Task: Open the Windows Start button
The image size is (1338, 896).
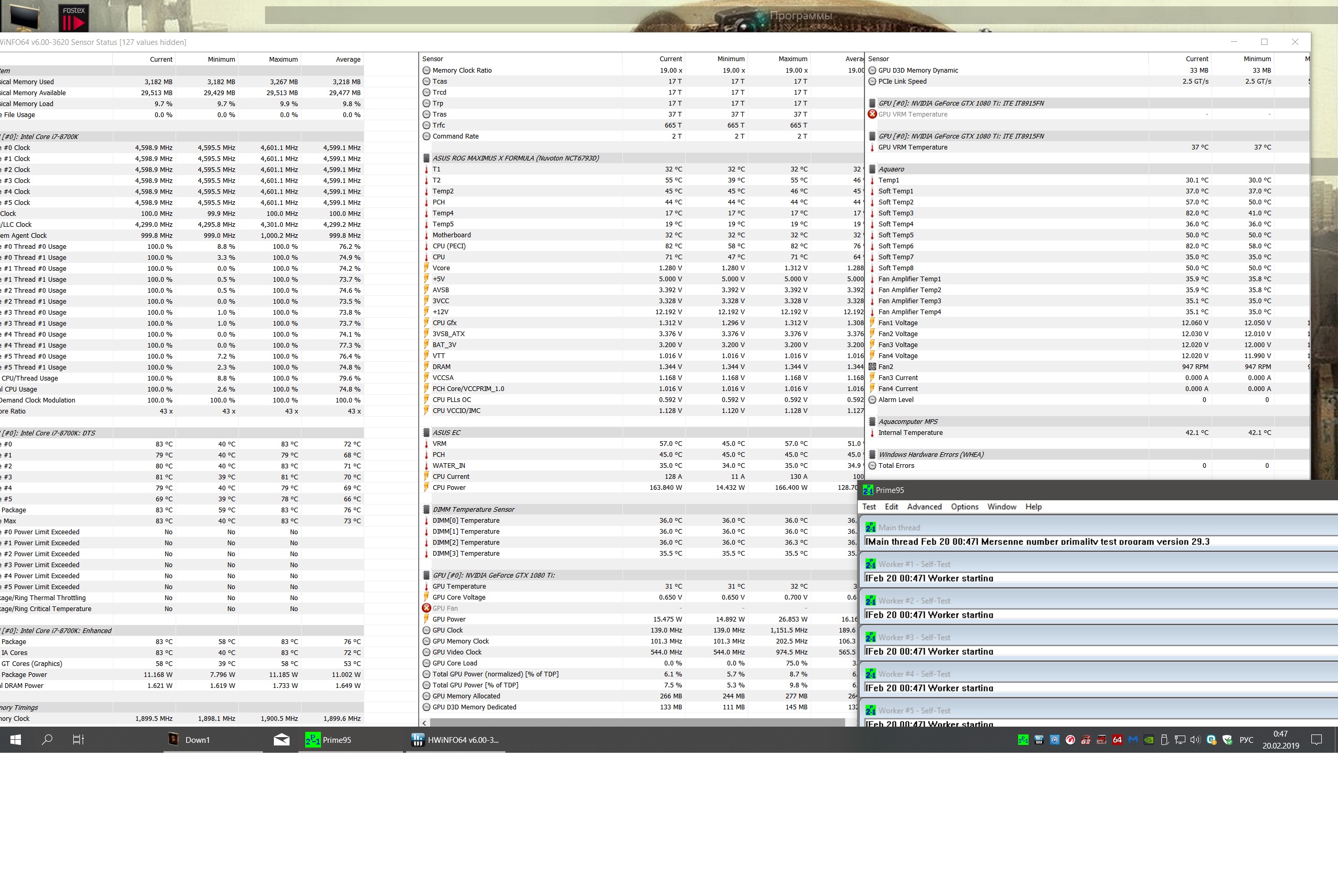Action: [x=16, y=739]
